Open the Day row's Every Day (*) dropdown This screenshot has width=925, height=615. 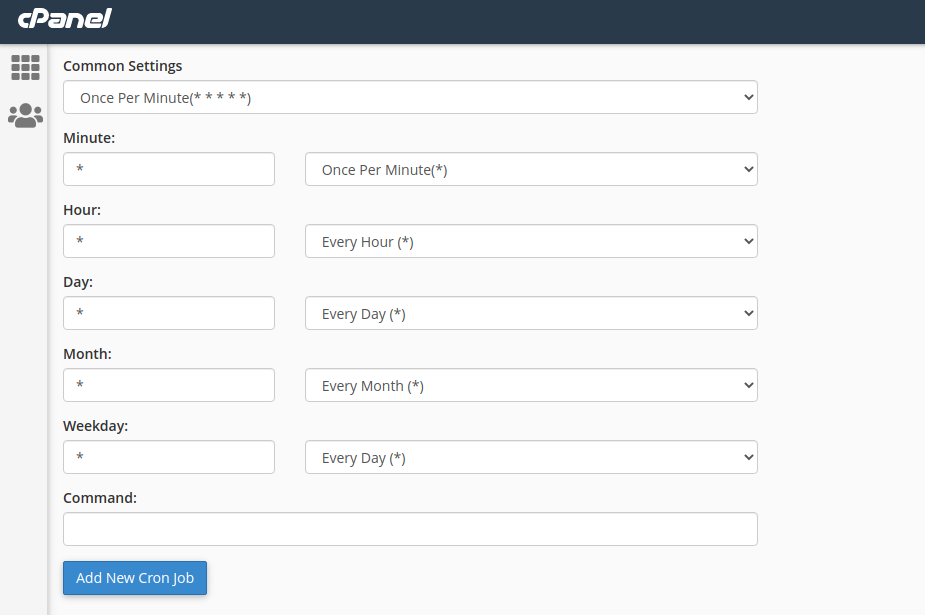click(531, 314)
